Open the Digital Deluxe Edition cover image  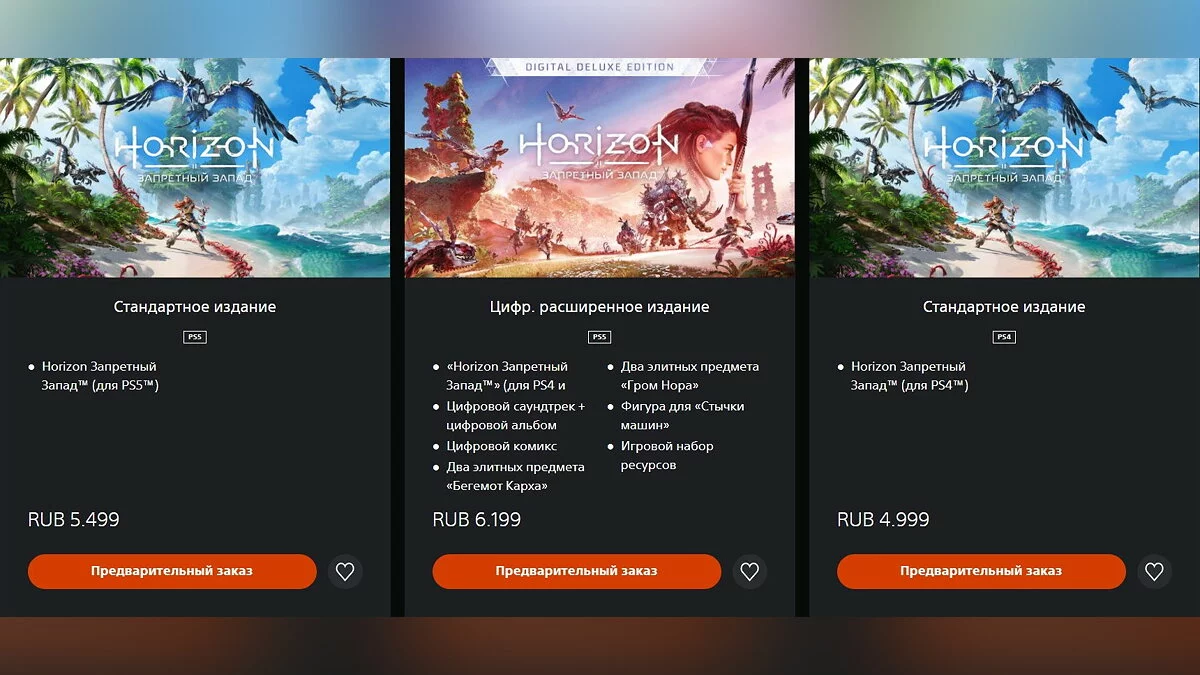pos(599,168)
